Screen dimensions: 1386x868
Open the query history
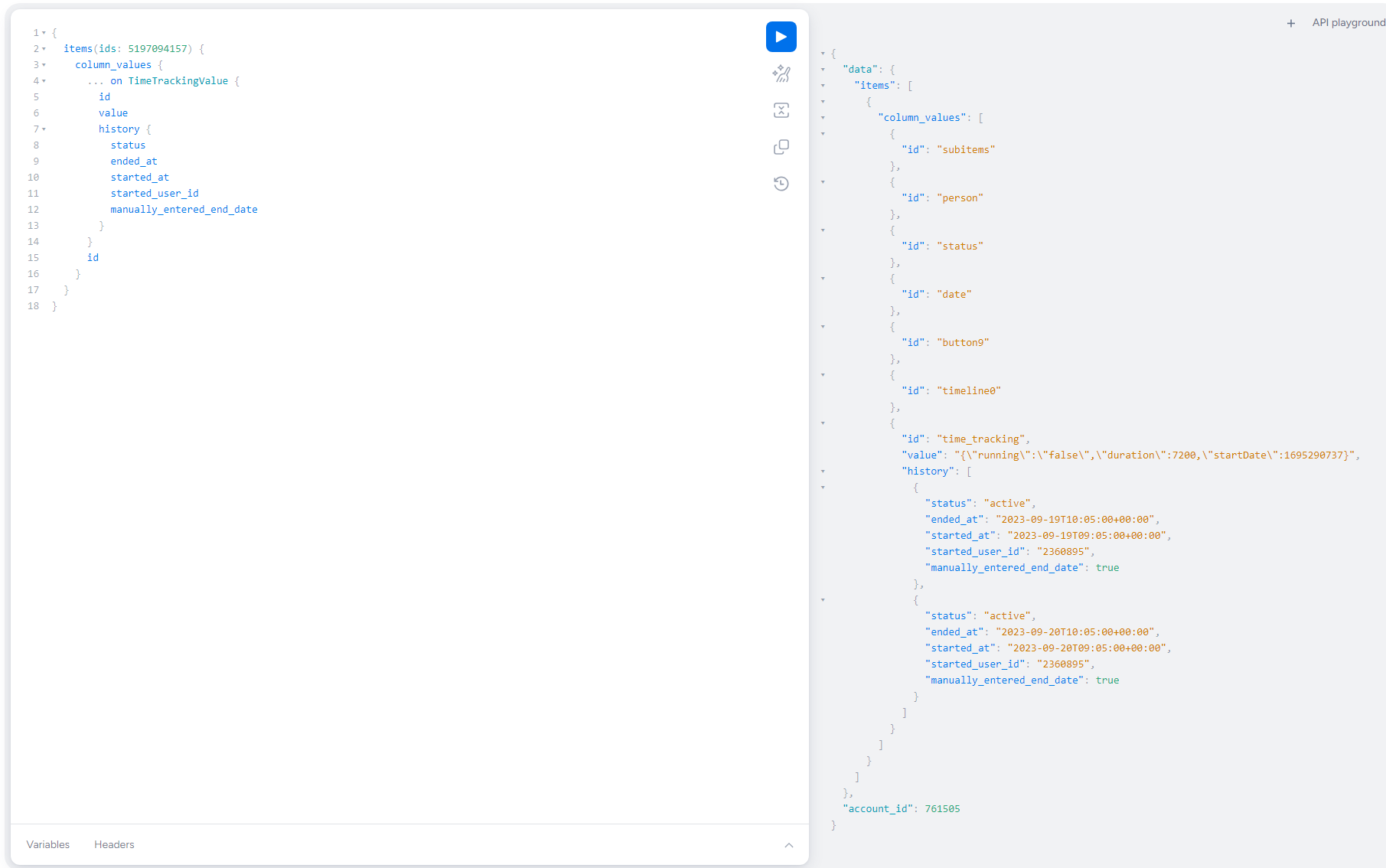tap(781, 183)
